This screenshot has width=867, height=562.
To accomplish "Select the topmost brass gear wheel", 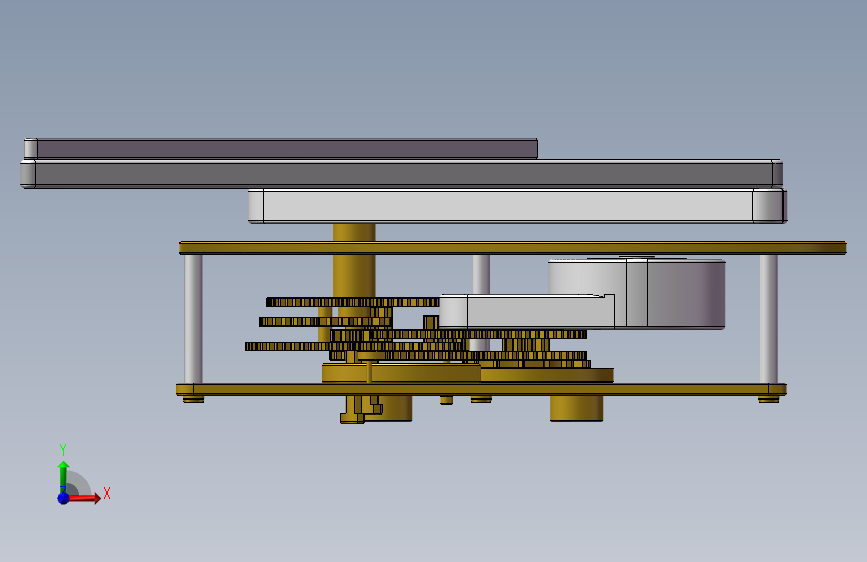I will click(353, 302).
